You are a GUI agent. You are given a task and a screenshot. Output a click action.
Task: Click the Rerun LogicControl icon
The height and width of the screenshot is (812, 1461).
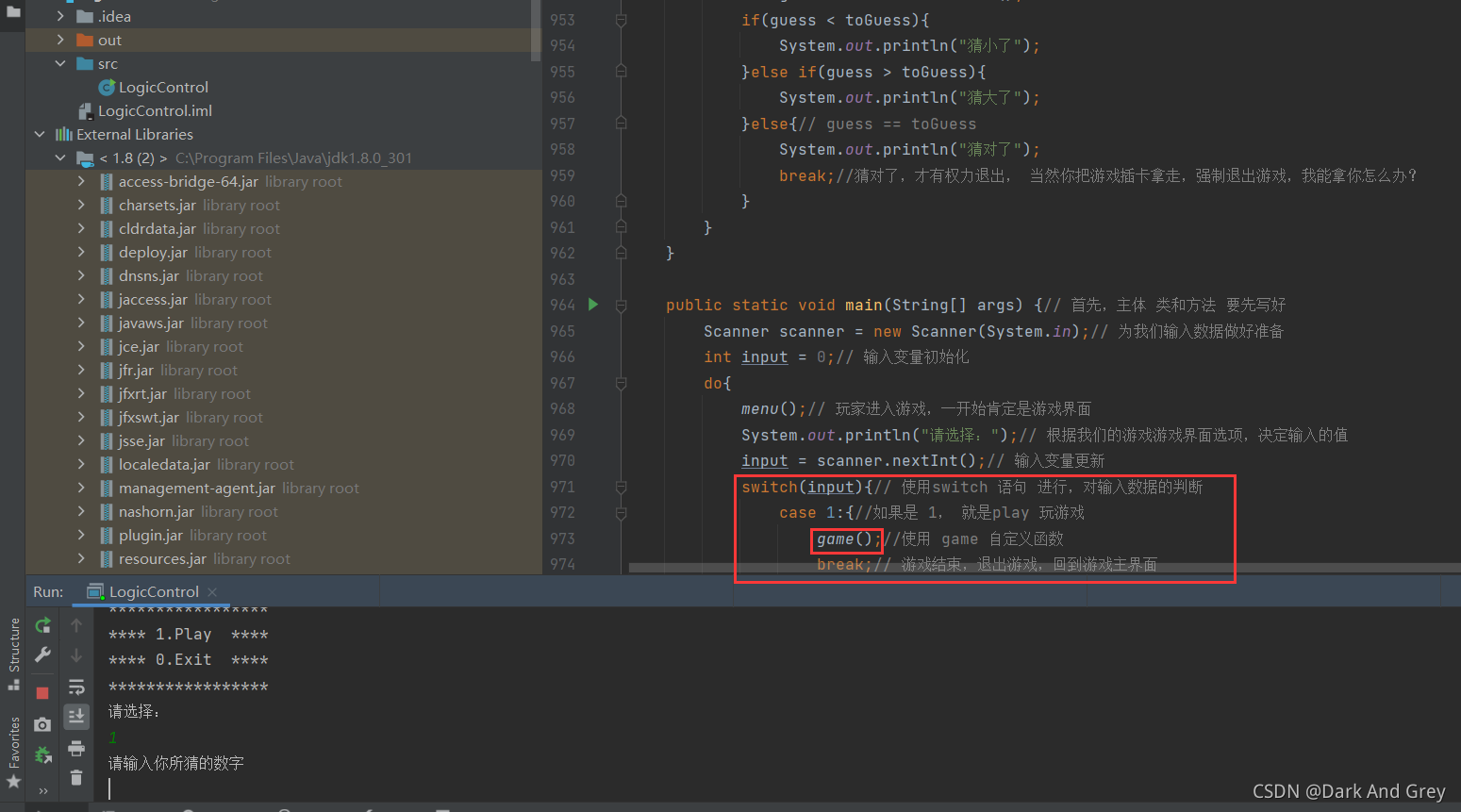pos(42,625)
